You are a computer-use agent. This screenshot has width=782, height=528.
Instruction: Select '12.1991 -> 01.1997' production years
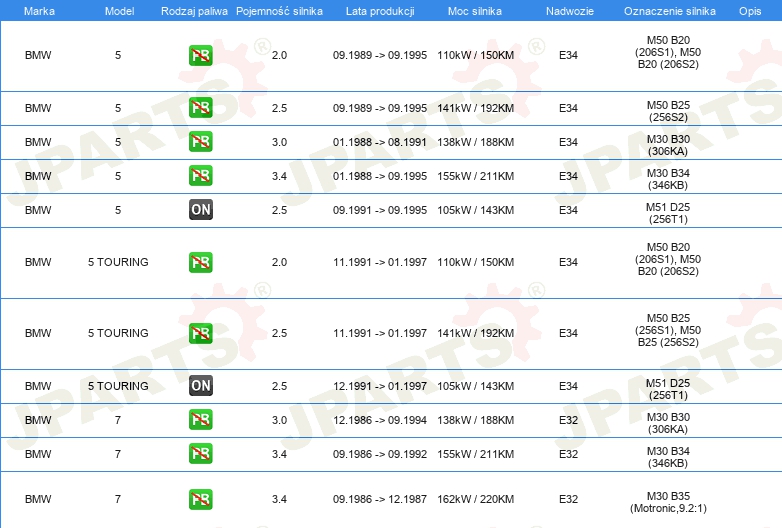[x=380, y=386]
